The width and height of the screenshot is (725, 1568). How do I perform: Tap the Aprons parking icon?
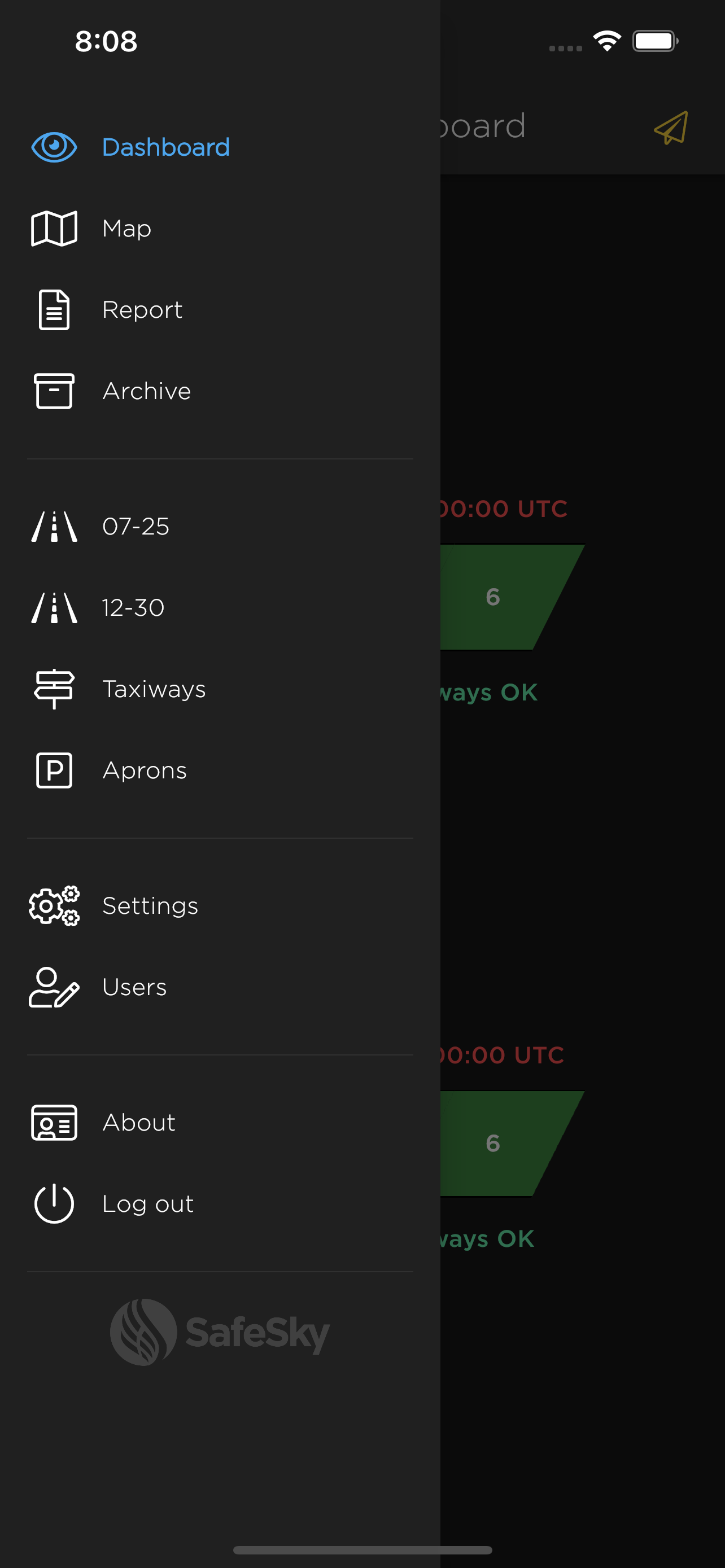54,770
